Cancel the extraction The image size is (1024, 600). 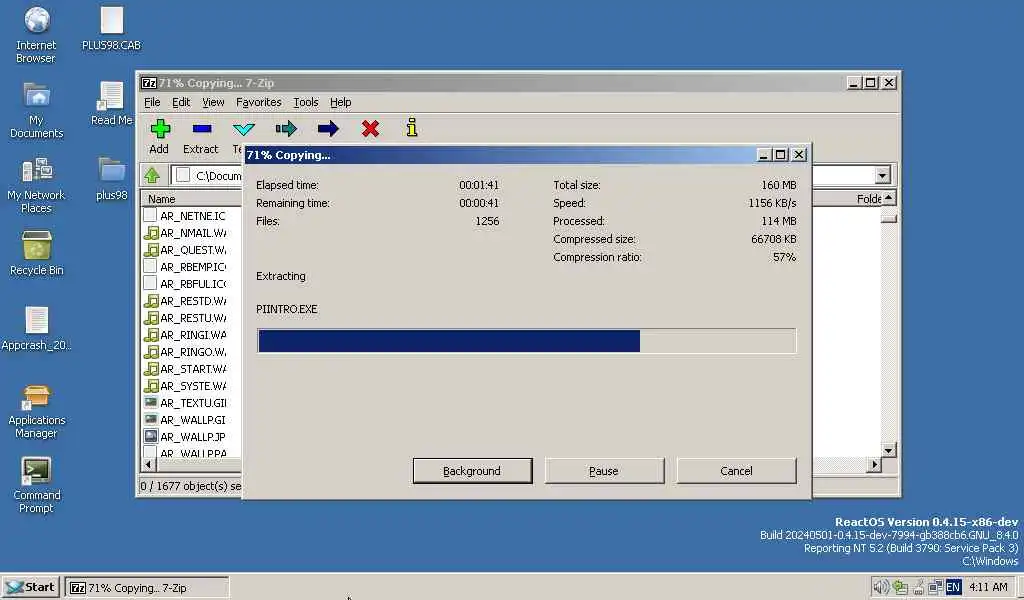click(736, 471)
